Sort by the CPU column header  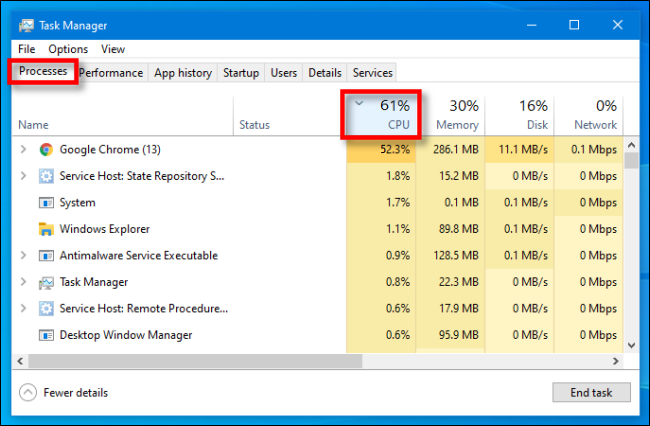point(385,115)
